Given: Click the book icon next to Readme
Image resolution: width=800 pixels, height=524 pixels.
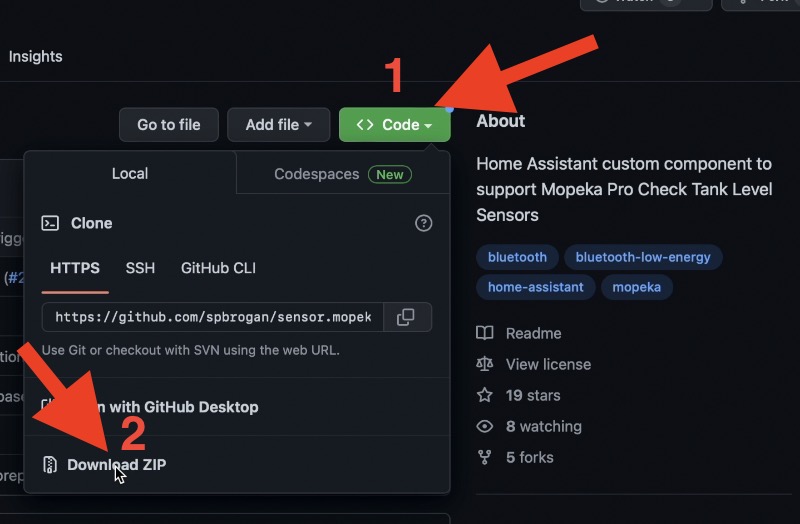Looking at the screenshot, I should pyautogui.click(x=485, y=333).
